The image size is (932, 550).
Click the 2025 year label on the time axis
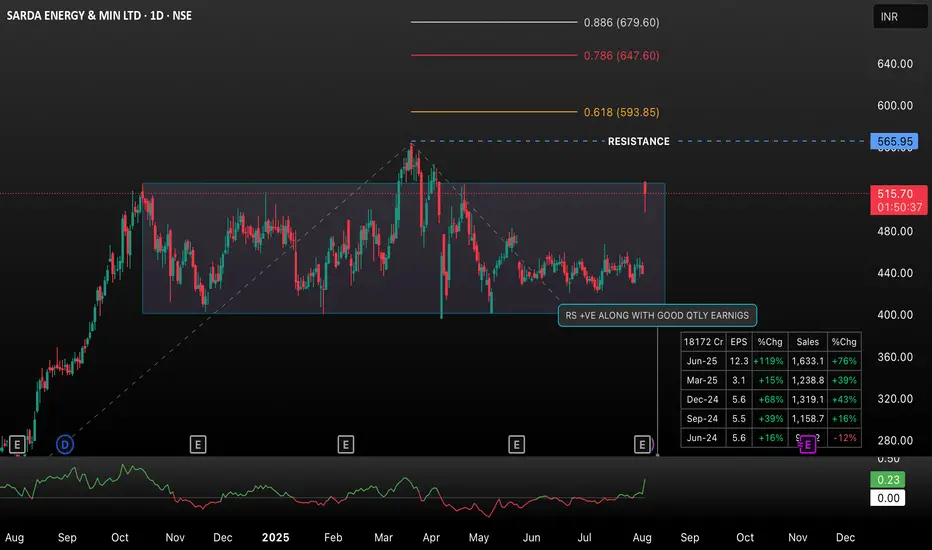tap(275, 538)
